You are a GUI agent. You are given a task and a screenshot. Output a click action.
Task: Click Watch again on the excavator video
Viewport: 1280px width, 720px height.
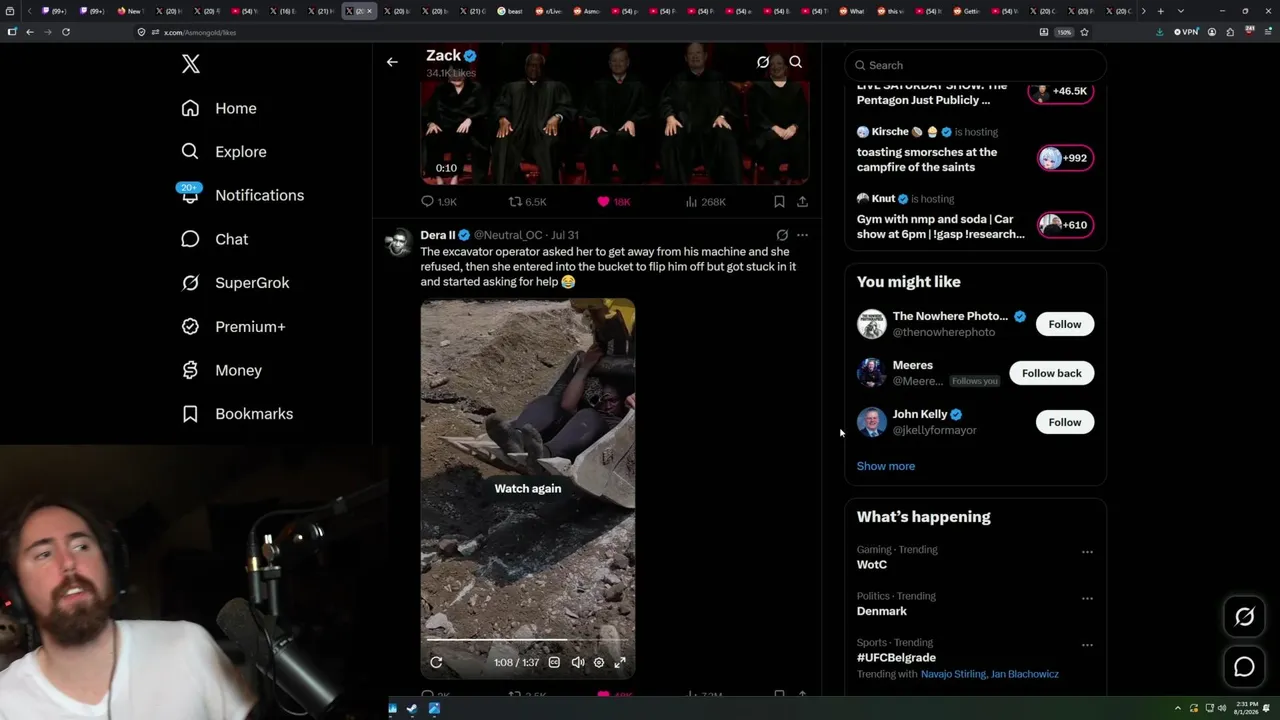(528, 489)
